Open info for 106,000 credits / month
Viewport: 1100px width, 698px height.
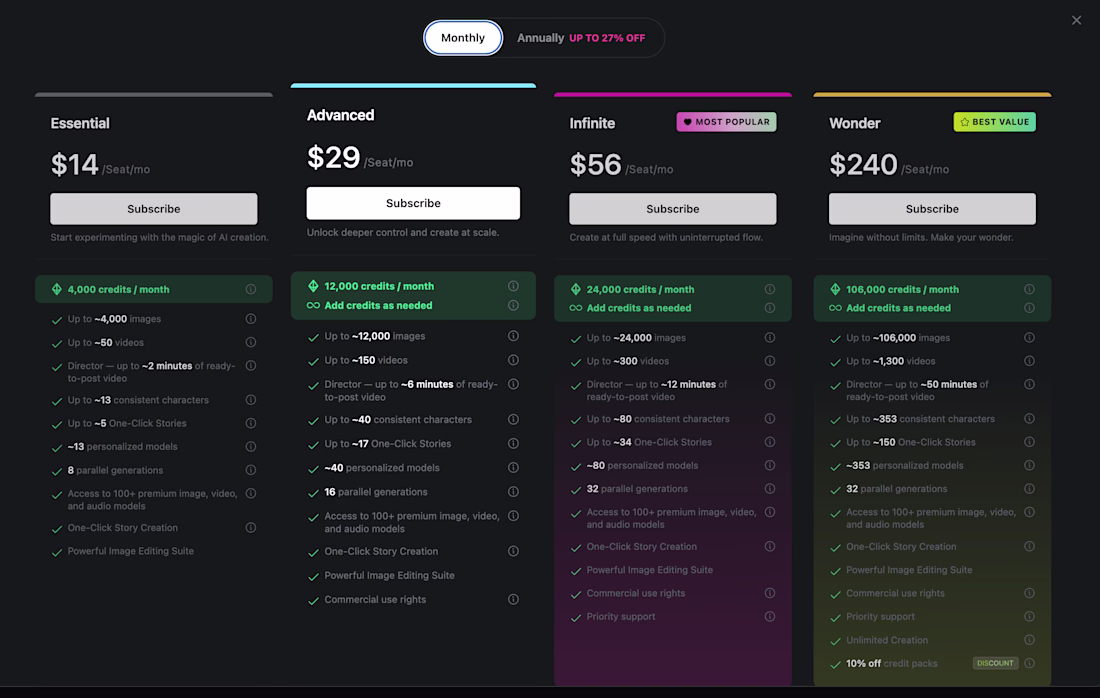pyautogui.click(x=1029, y=289)
